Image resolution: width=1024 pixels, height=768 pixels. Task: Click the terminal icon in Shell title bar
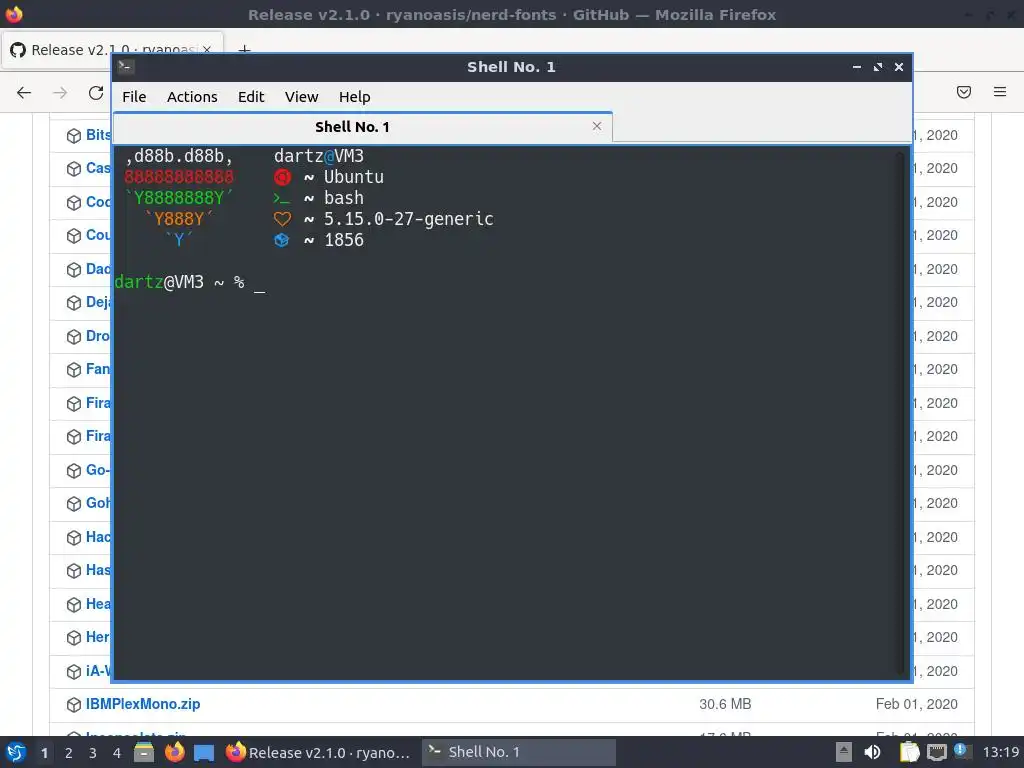125,66
